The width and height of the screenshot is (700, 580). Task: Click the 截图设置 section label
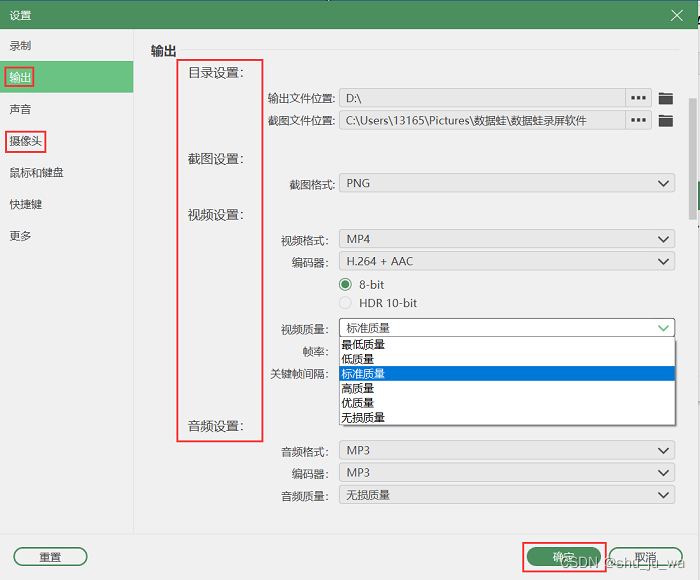[216, 159]
